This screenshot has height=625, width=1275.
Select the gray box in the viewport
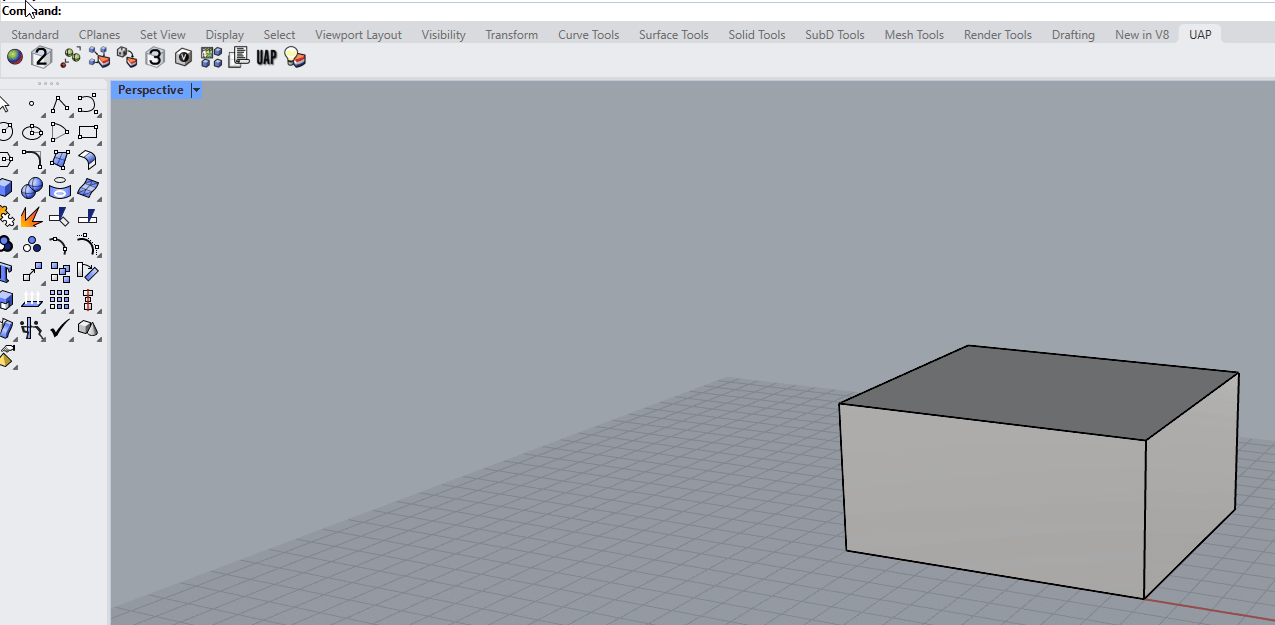point(1040,470)
